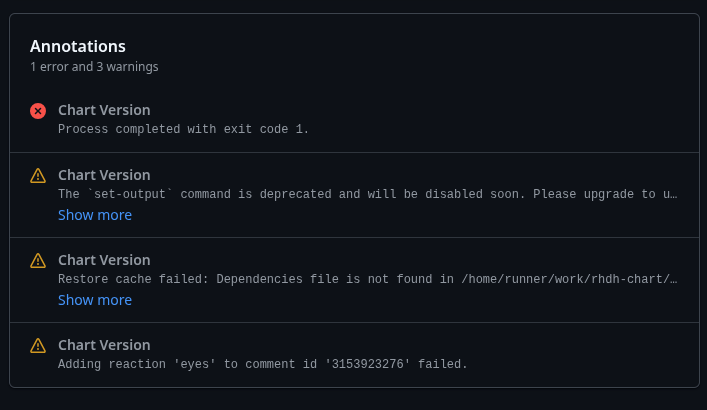Open Chart Version title of exit code error
The height and width of the screenshot is (410, 707).
(104, 110)
